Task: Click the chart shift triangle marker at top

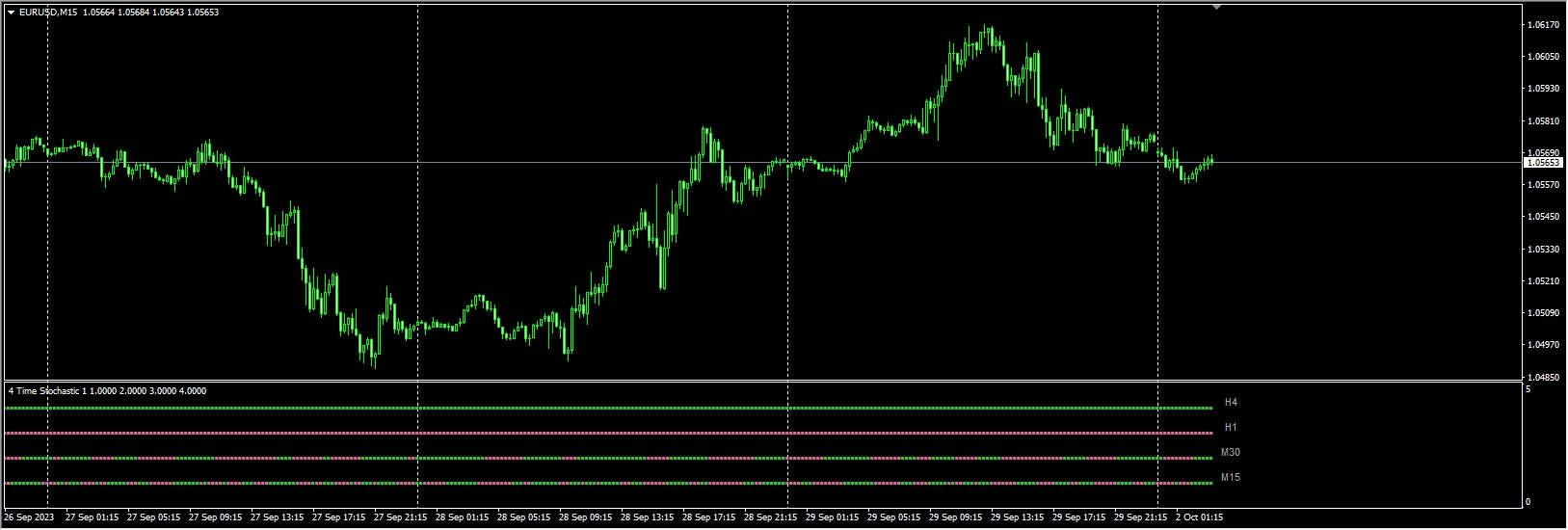Action: (x=1216, y=8)
